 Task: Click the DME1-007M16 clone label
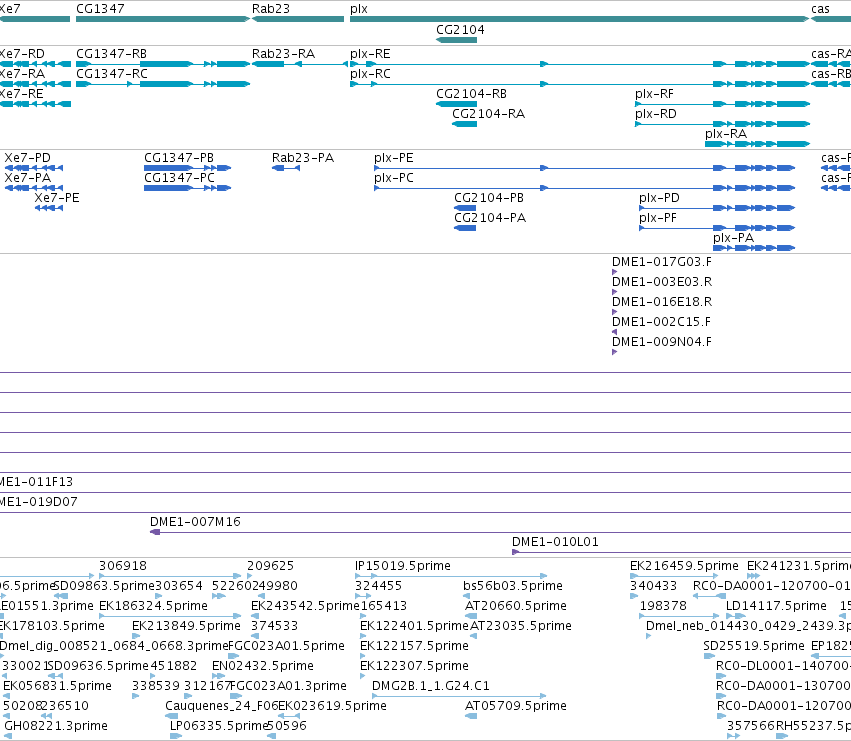[x=195, y=522]
